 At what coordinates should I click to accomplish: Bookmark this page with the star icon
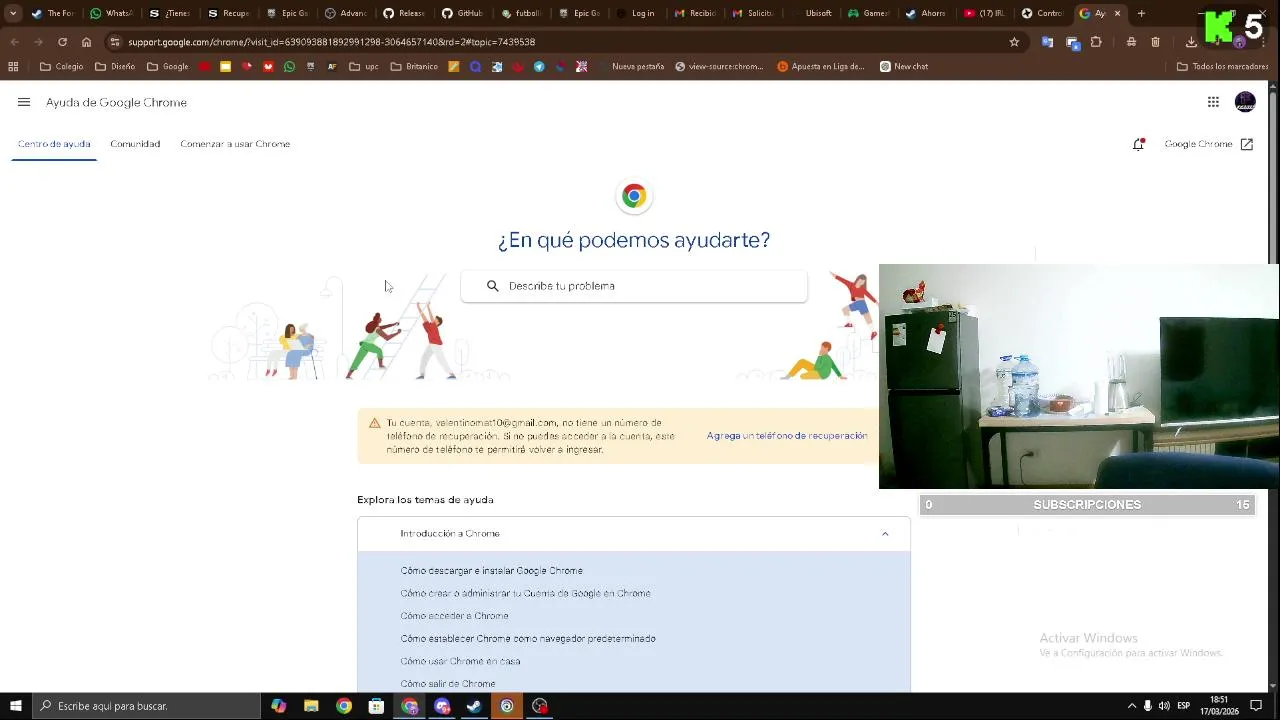tap(1014, 42)
